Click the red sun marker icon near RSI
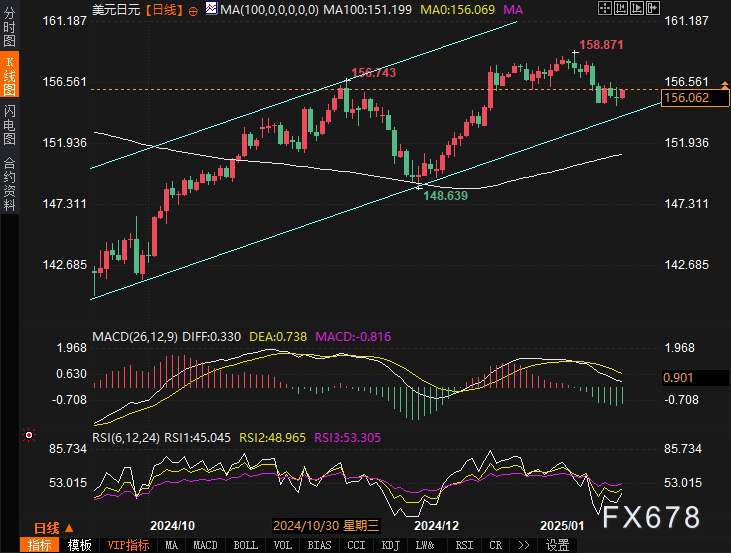This screenshot has width=731, height=553. coord(29,435)
